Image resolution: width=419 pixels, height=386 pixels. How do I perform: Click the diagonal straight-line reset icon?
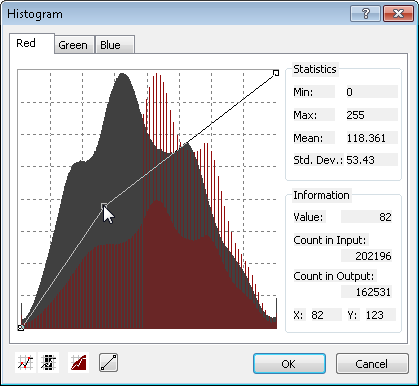(109, 363)
